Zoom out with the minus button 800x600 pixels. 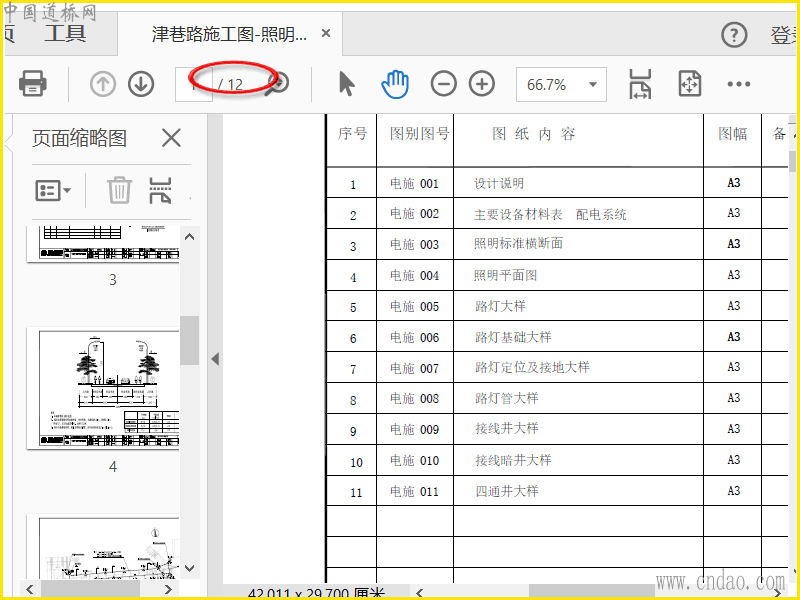[443, 84]
